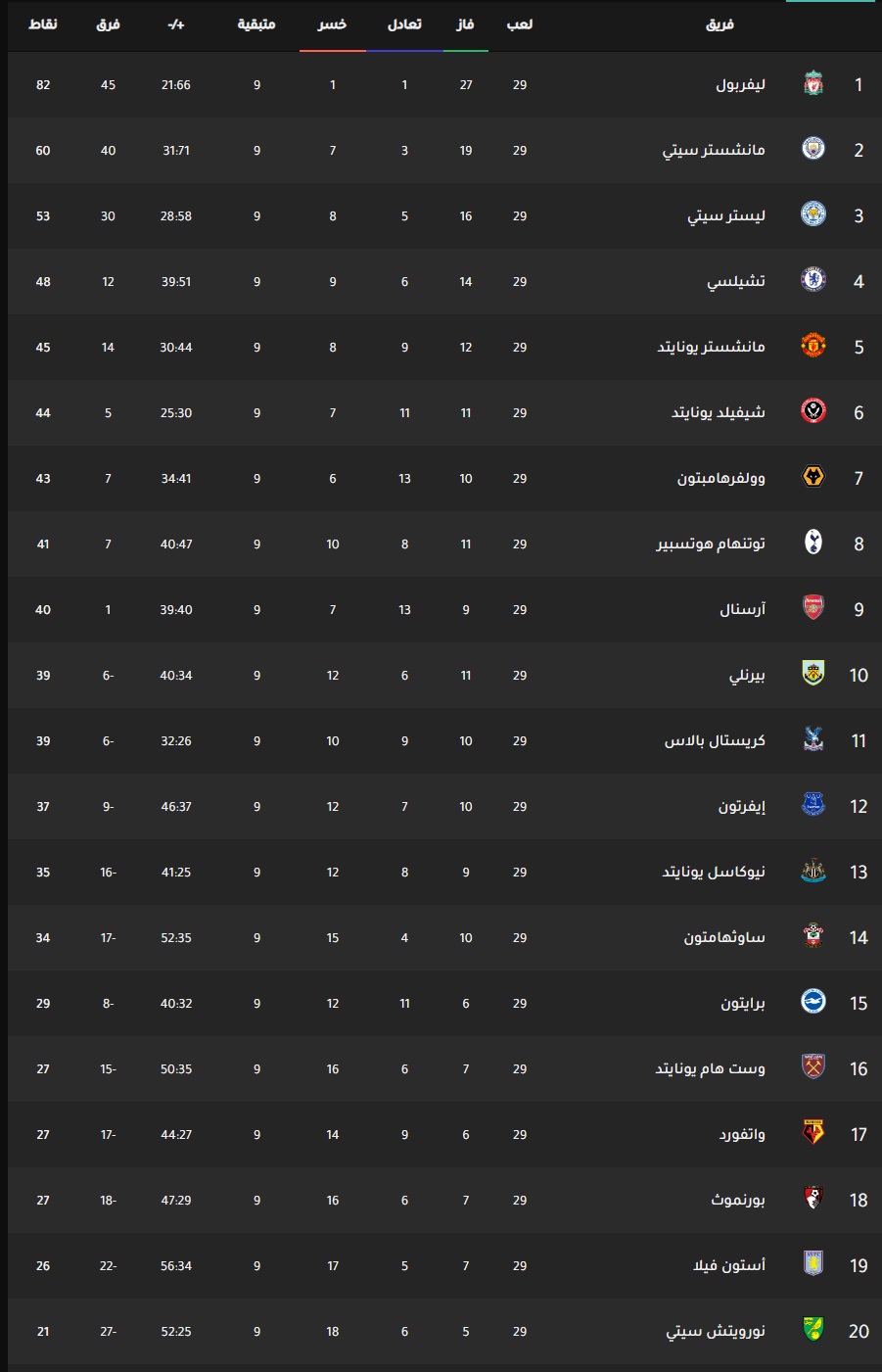The image size is (882, 1372).
Task: Click the Chelsea club crest
Action: coord(812,280)
